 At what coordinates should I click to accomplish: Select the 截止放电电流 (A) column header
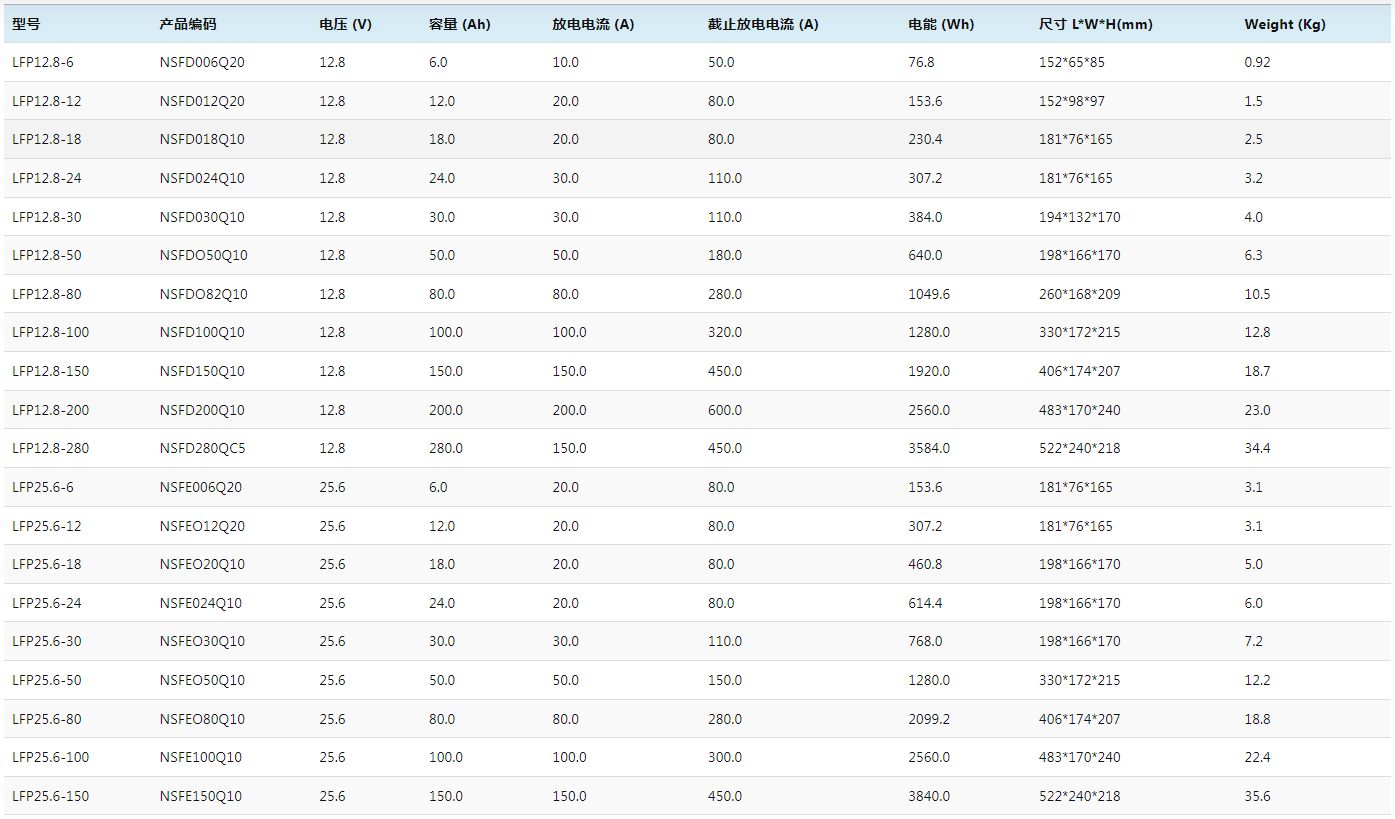762,24
